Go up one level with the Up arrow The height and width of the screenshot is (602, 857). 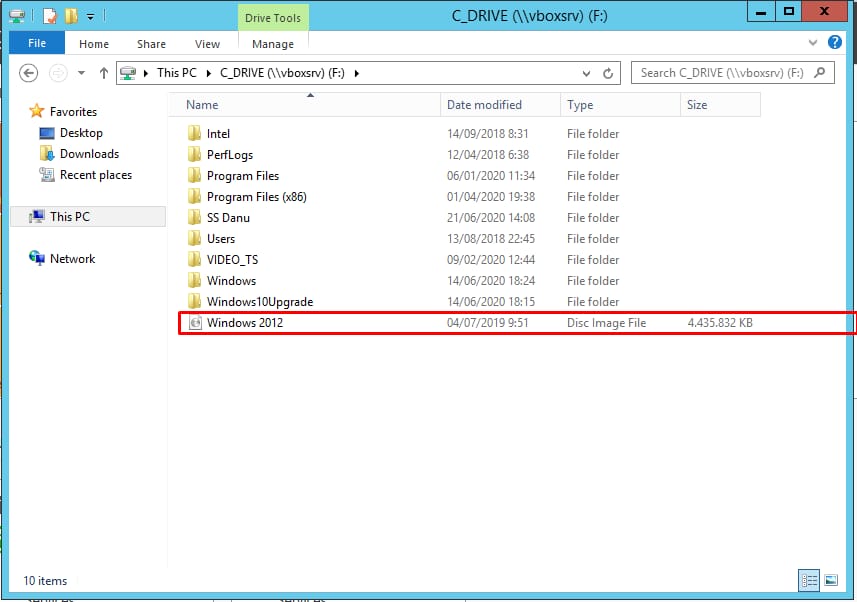point(103,73)
